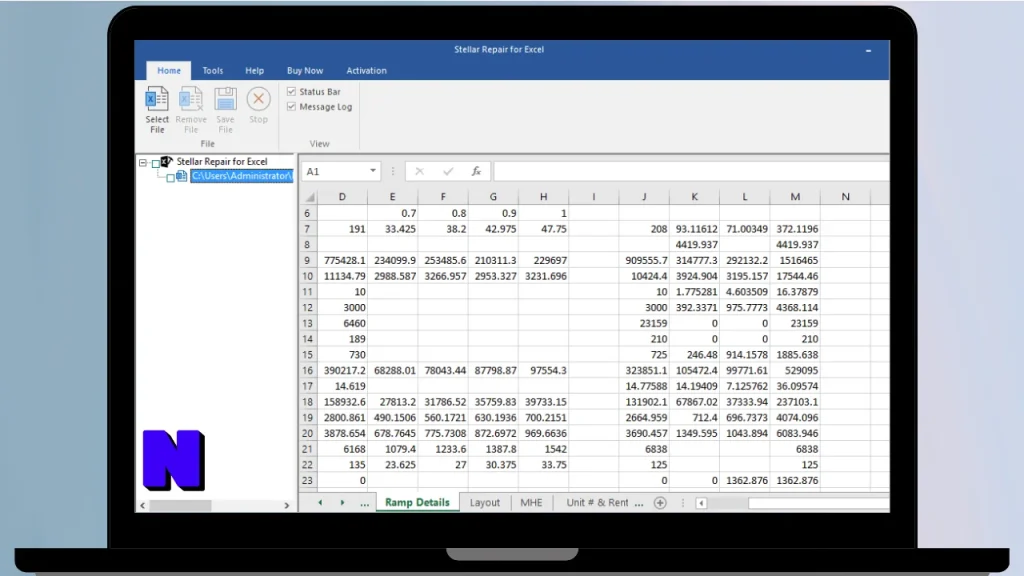Switch to the Layout sheet tab
The width and height of the screenshot is (1024, 576).
click(485, 503)
